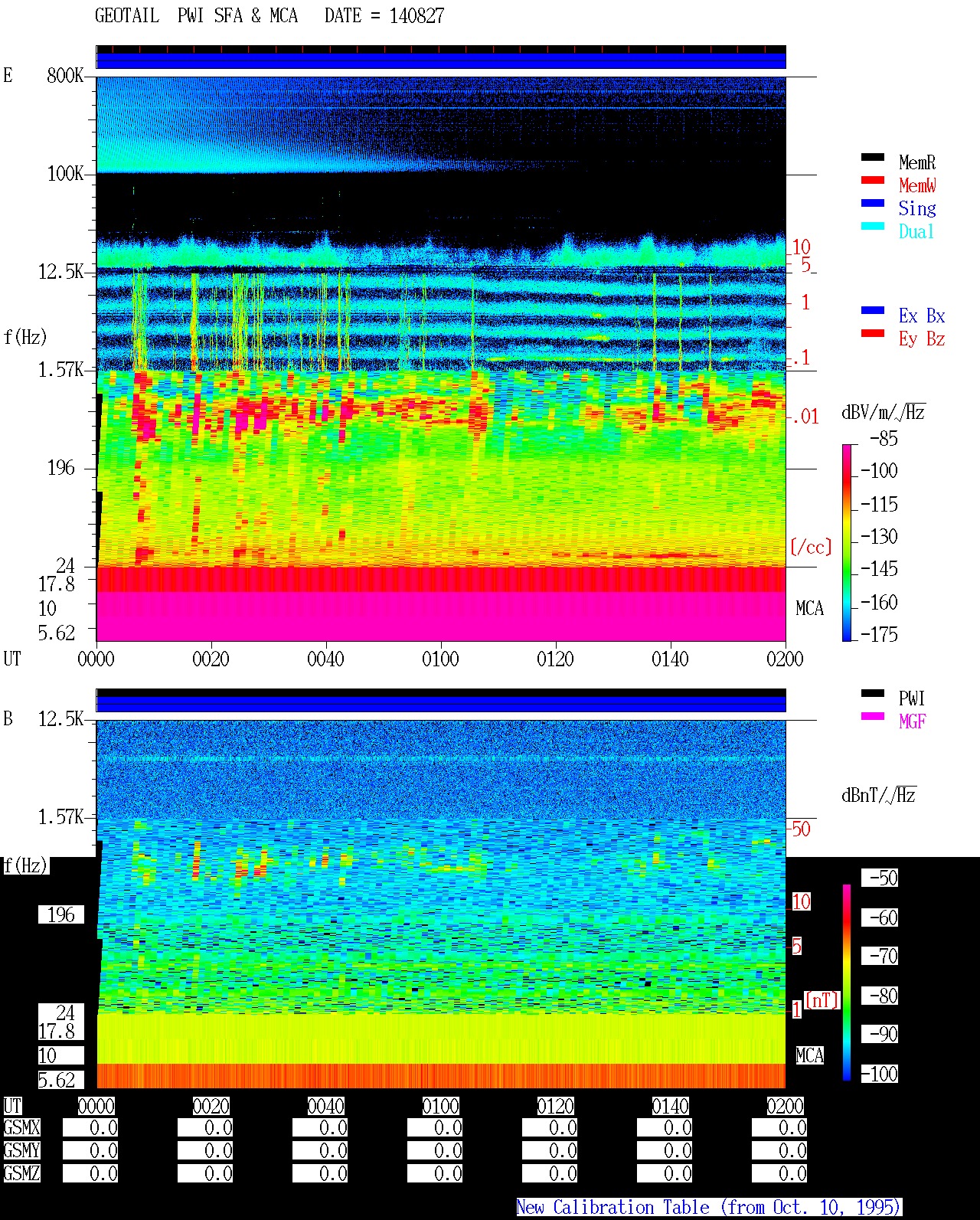Select the GSMZ value under 0200
Image resolution: width=980 pixels, height=1220 pixels.
click(x=779, y=1174)
